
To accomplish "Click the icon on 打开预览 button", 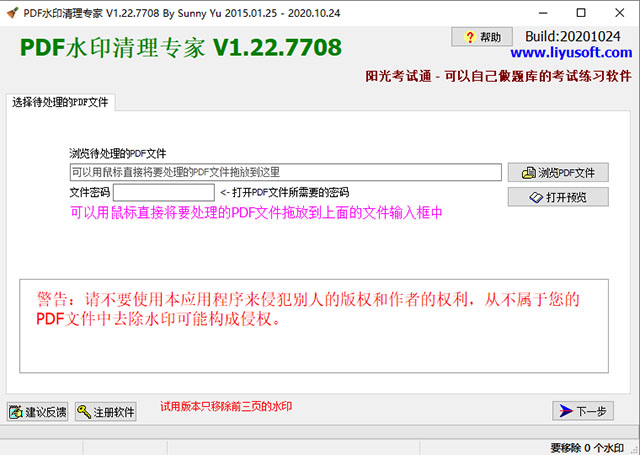I will 536,198.
